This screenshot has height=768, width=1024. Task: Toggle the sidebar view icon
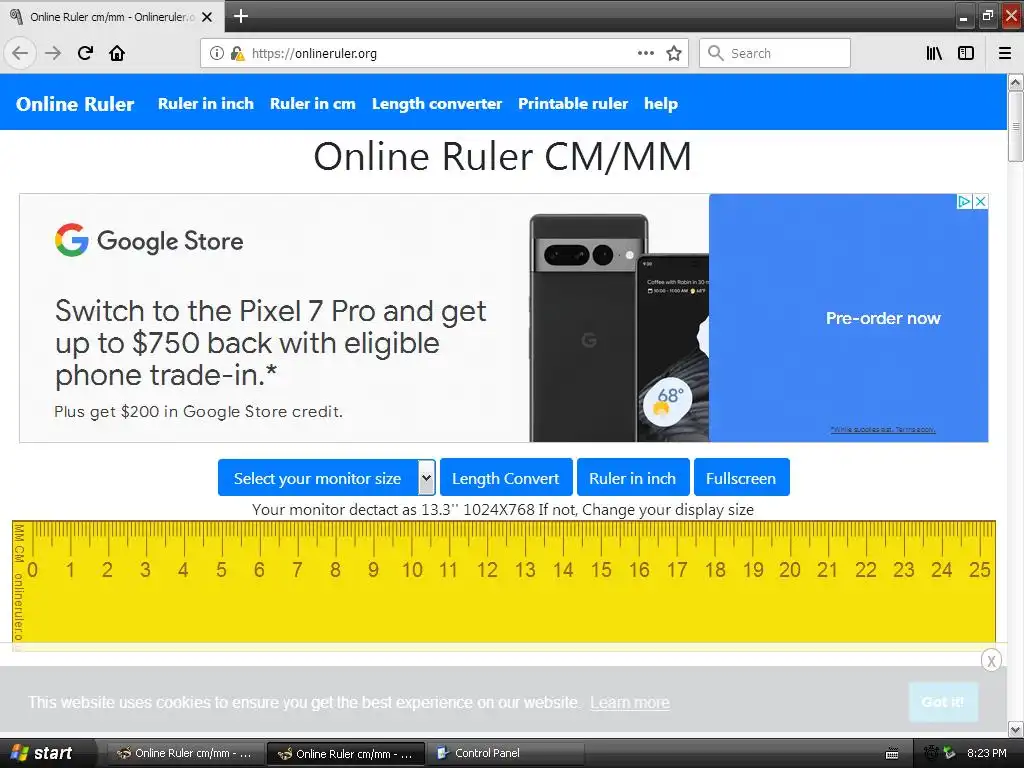click(966, 53)
